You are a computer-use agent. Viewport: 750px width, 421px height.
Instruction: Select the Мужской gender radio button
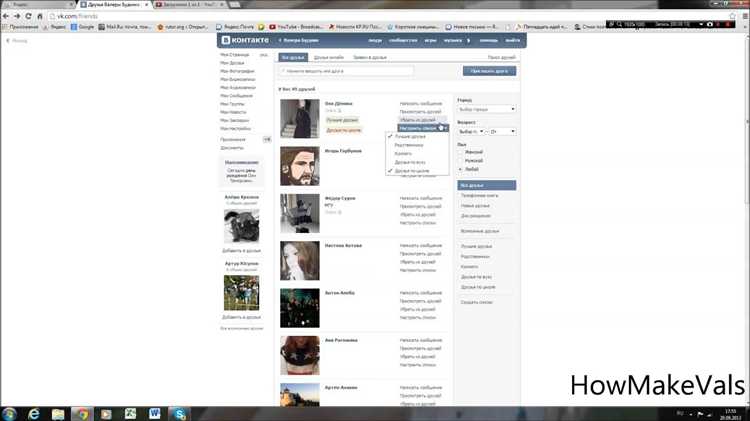[x=461, y=161]
